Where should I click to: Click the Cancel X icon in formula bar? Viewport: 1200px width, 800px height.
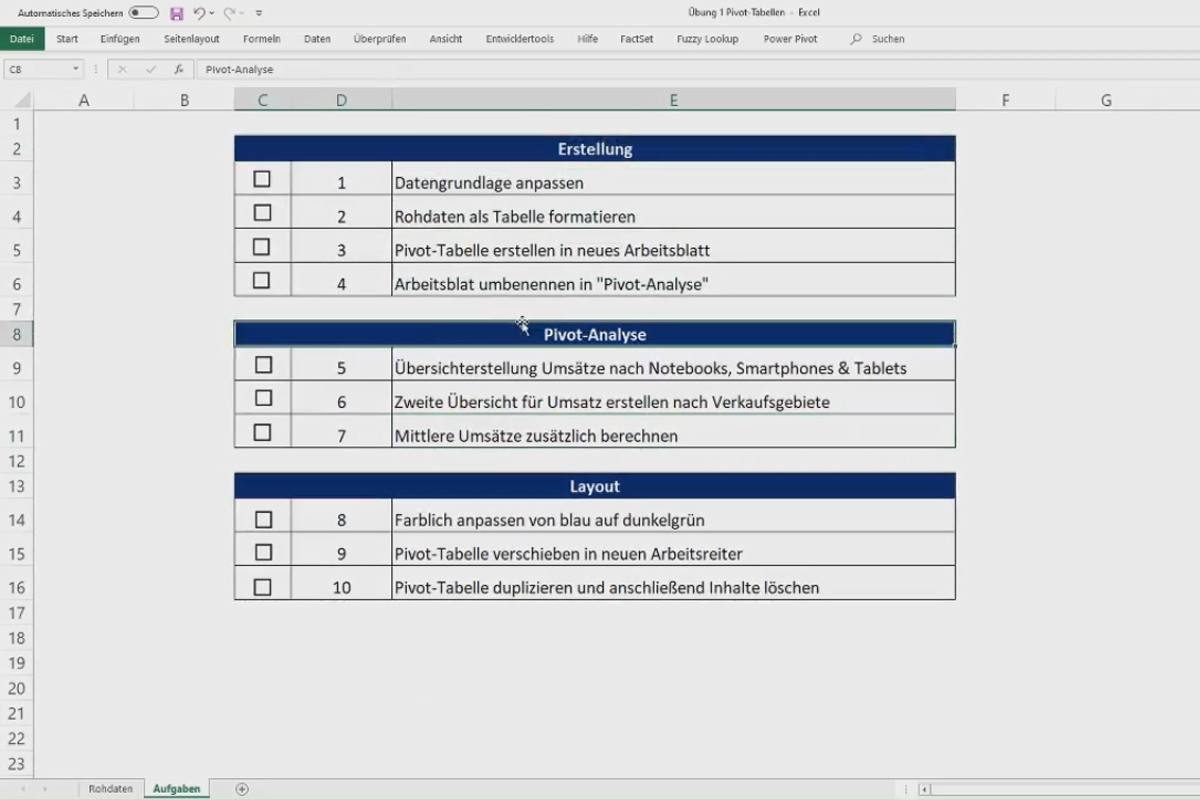tap(122, 70)
